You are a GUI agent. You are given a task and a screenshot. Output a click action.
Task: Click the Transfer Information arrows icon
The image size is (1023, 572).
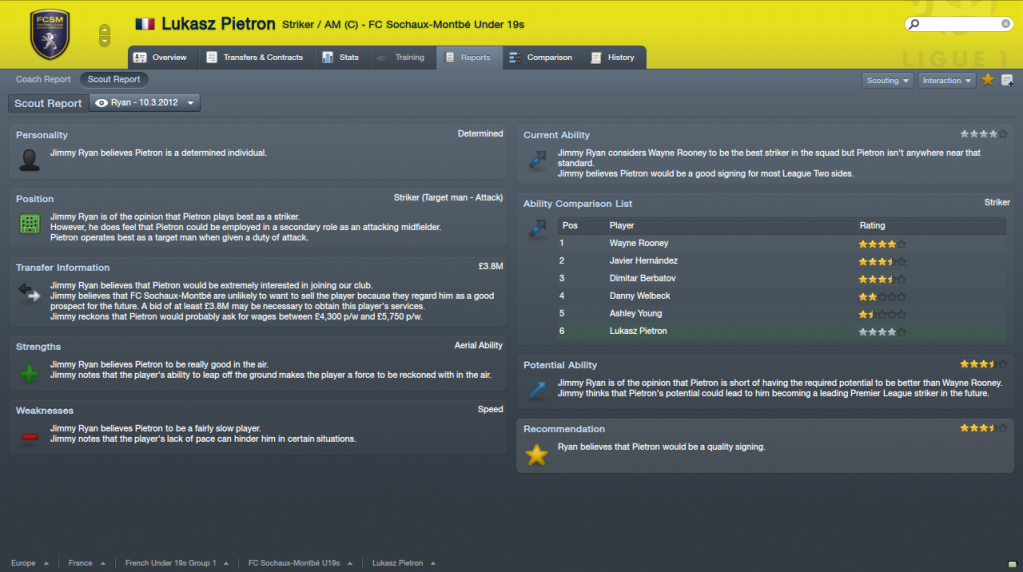(29, 292)
